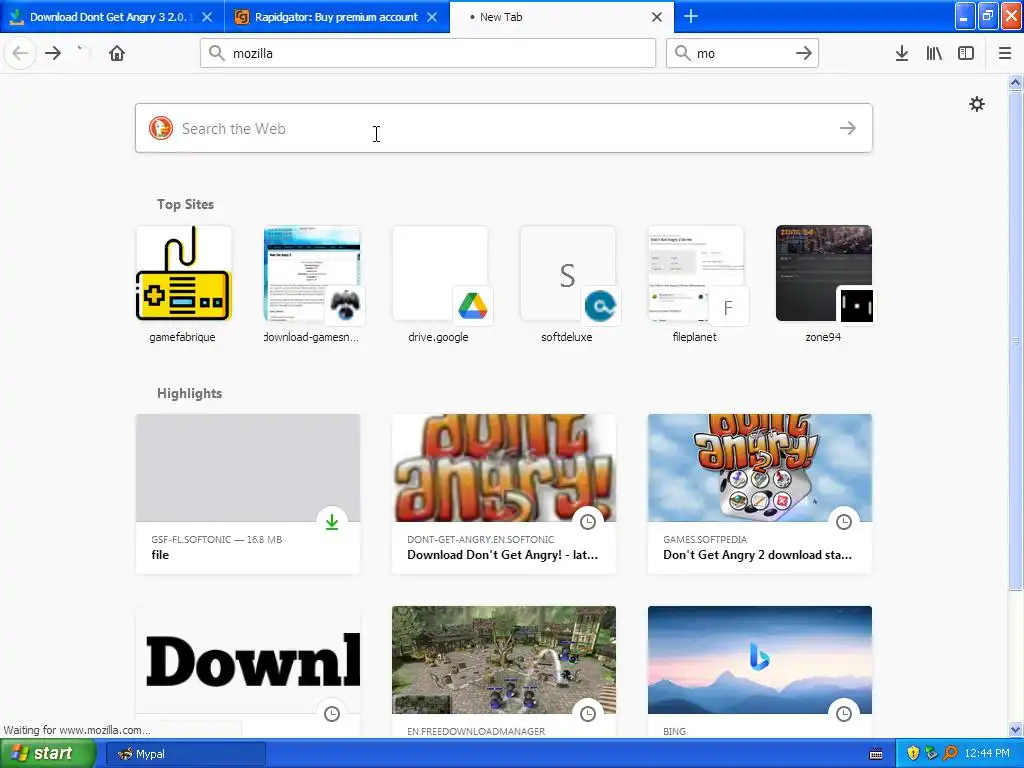Close the Rapidgator tab
Image resolution: width=1024 pixels, height=768 pixels.
tap(432, 17)
